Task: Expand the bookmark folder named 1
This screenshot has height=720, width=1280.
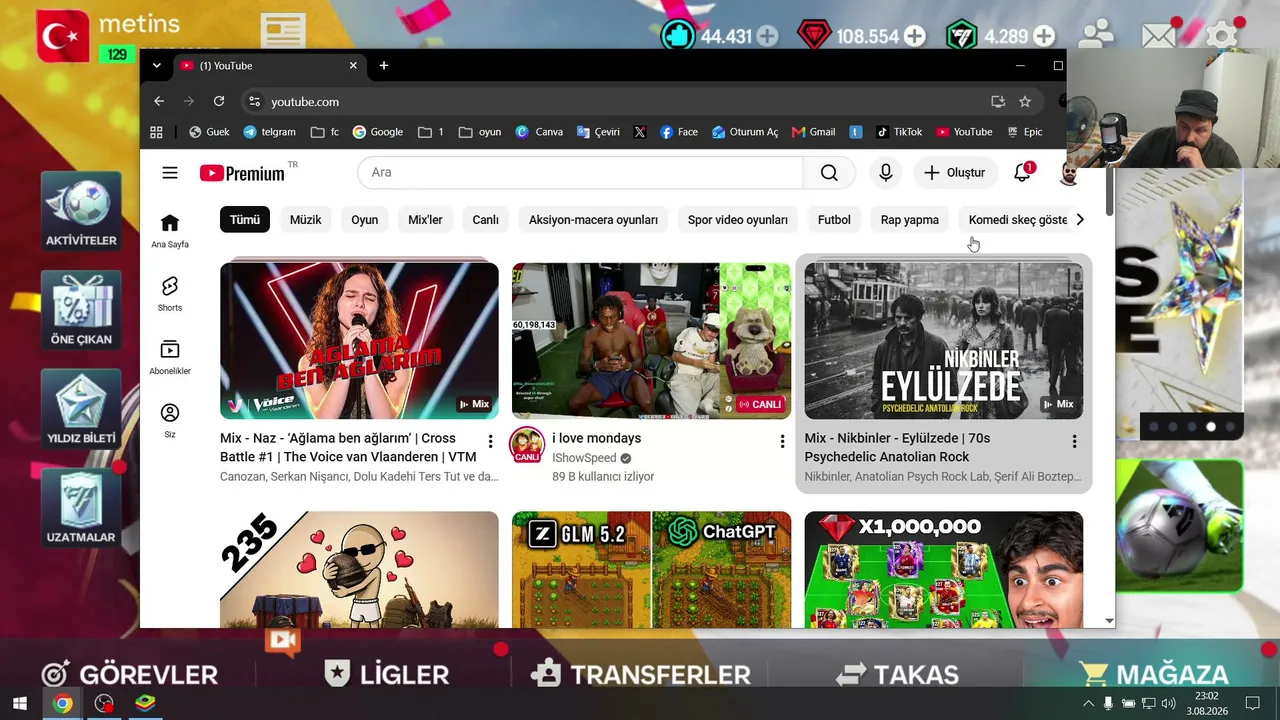Action: 431,132
